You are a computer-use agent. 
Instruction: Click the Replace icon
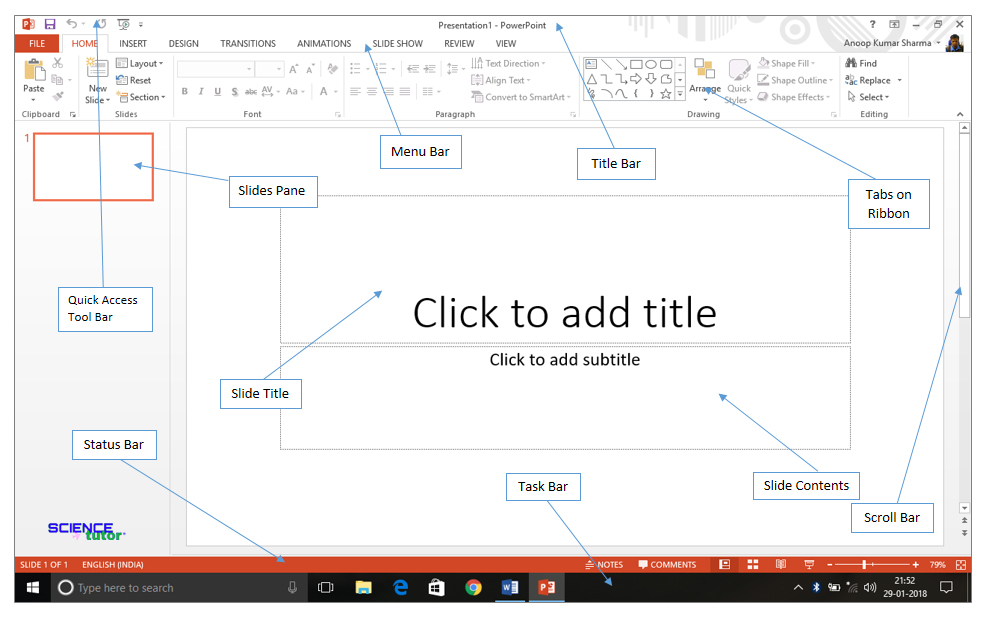[x=866, y=79]
